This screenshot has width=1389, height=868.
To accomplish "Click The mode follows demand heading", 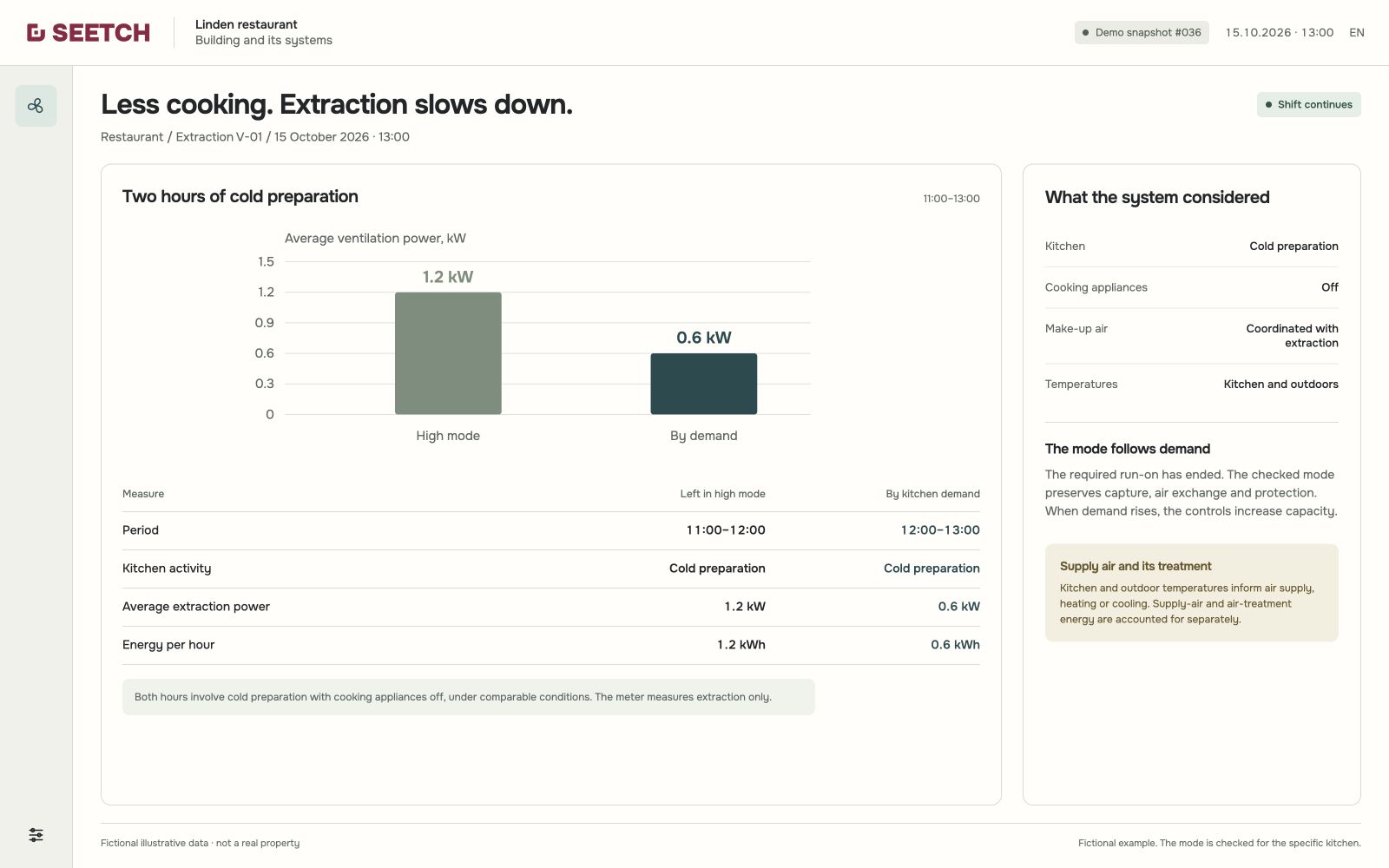I will [1128, 449].
